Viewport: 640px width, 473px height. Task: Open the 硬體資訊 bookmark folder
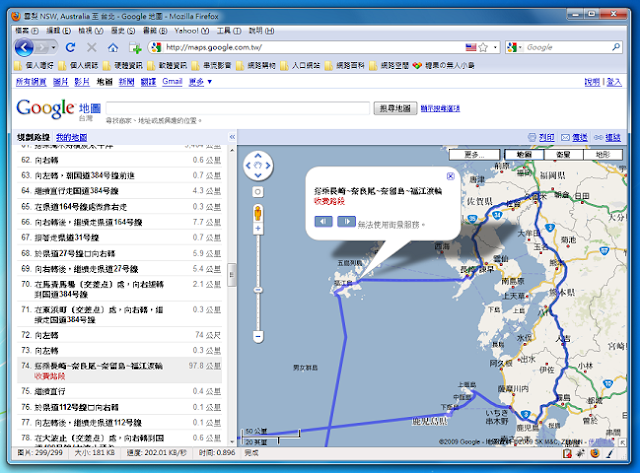point(123,65)
